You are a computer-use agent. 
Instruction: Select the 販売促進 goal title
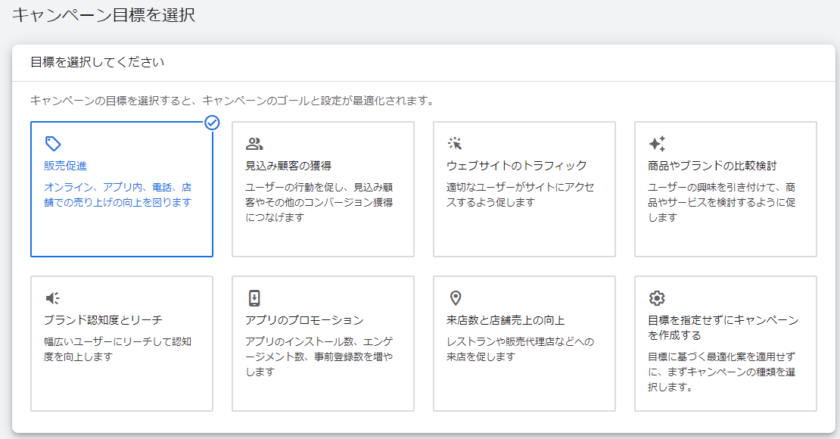coord(65,166)
